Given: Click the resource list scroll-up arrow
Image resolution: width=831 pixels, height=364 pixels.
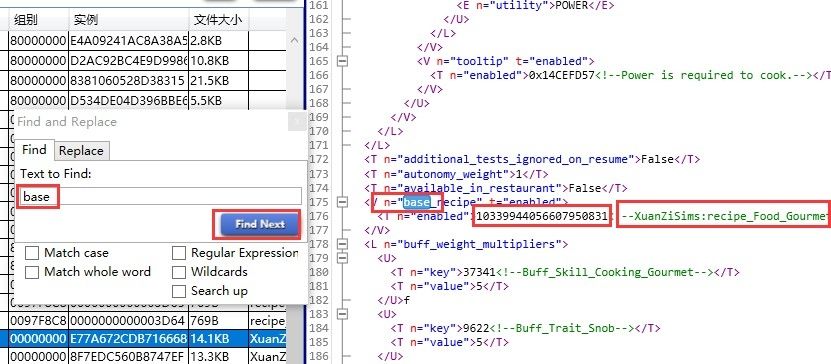Looking at the screenshot, I should coord(295,41).
